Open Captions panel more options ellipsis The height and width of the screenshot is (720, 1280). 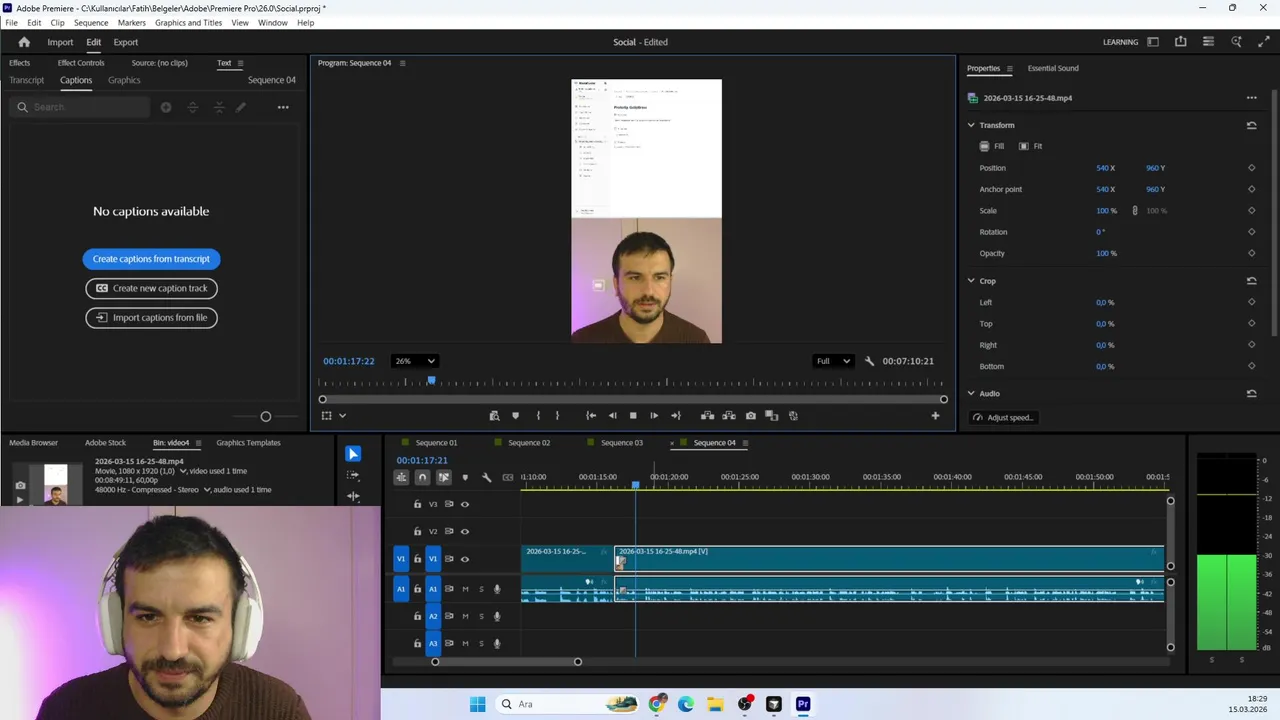coord(283,107)
